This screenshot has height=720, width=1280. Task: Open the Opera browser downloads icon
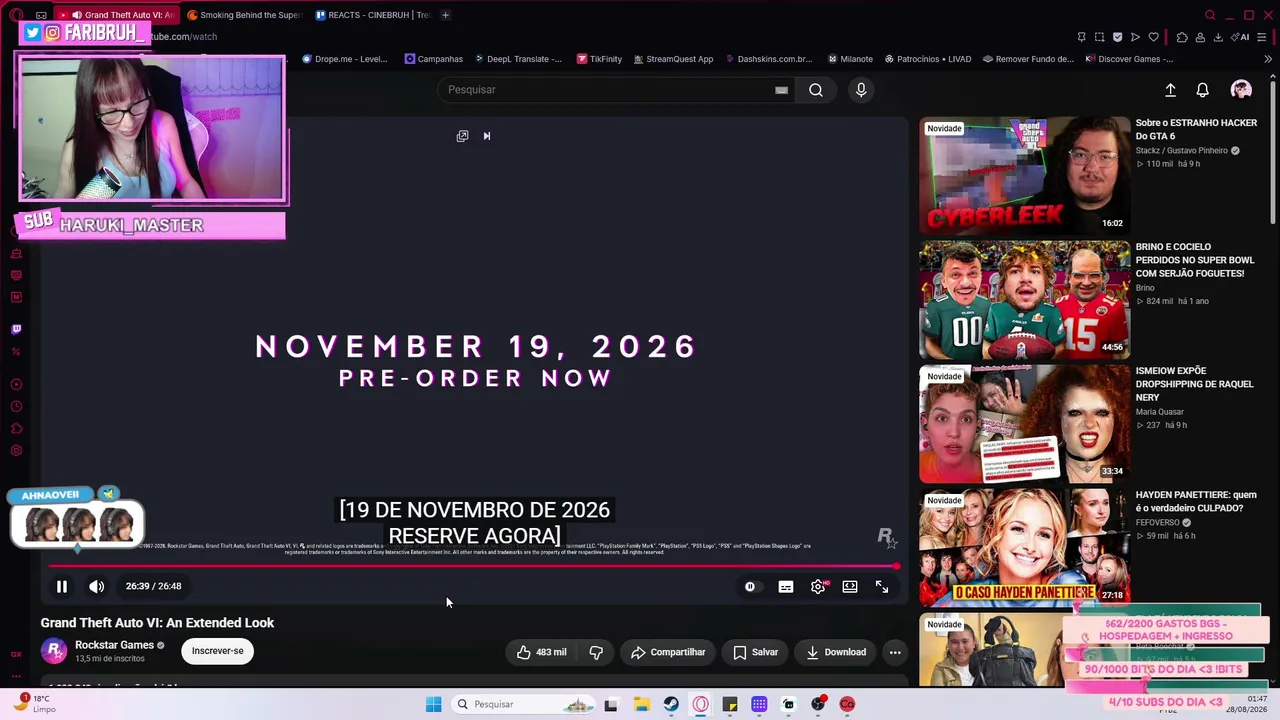click(x=1218, y=37)
